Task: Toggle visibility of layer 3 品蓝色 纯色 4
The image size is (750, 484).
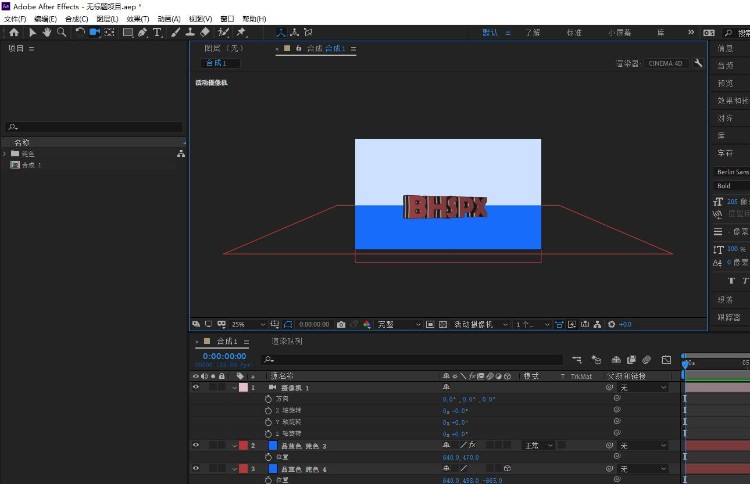Action: (x=195, y=468)
